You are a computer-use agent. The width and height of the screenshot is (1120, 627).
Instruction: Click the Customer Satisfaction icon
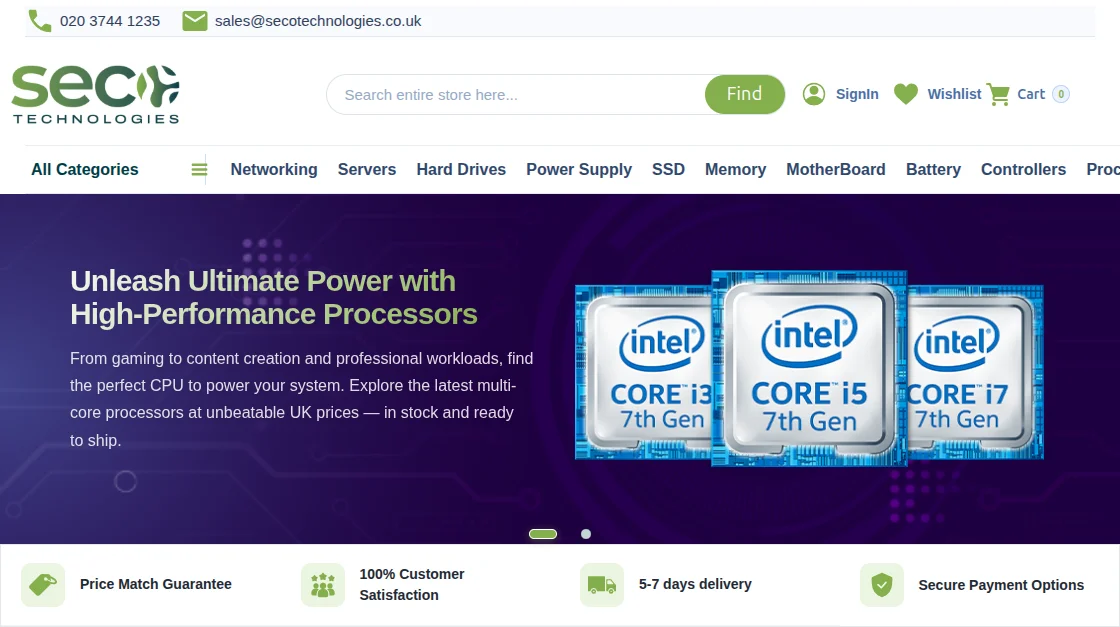[x=321, y=583]
